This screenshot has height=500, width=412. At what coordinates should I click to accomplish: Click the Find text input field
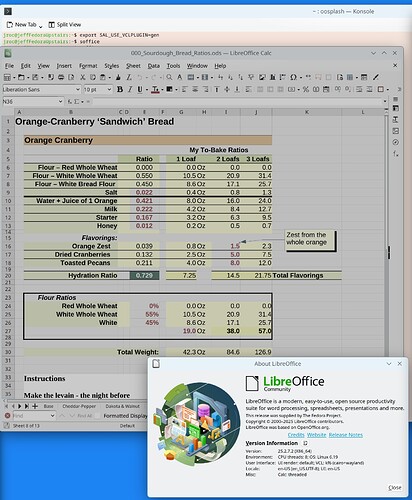tap(31, 416)
